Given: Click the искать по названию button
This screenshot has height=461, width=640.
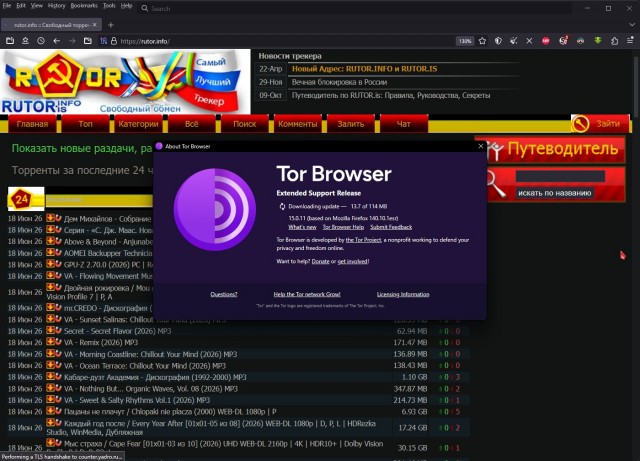Looking at the screenshot, I should 554,193.
